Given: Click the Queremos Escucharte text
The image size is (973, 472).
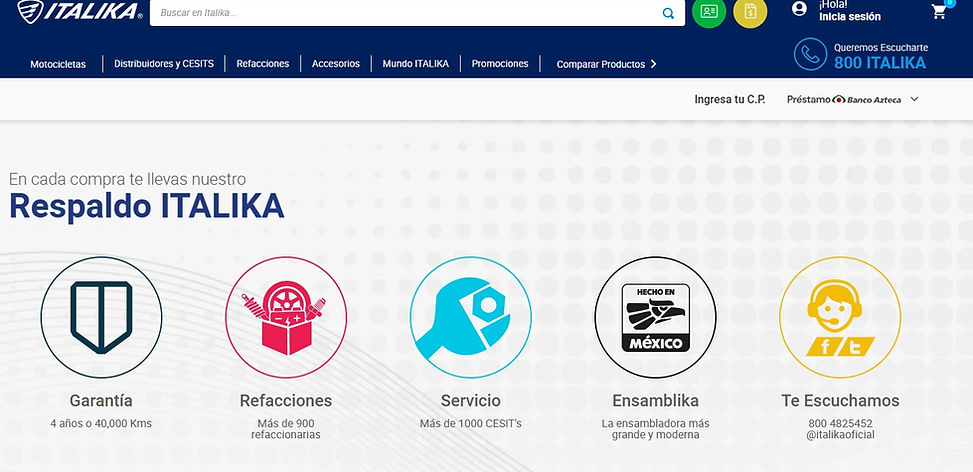Looking at the screenshot, I should (881, 47).
